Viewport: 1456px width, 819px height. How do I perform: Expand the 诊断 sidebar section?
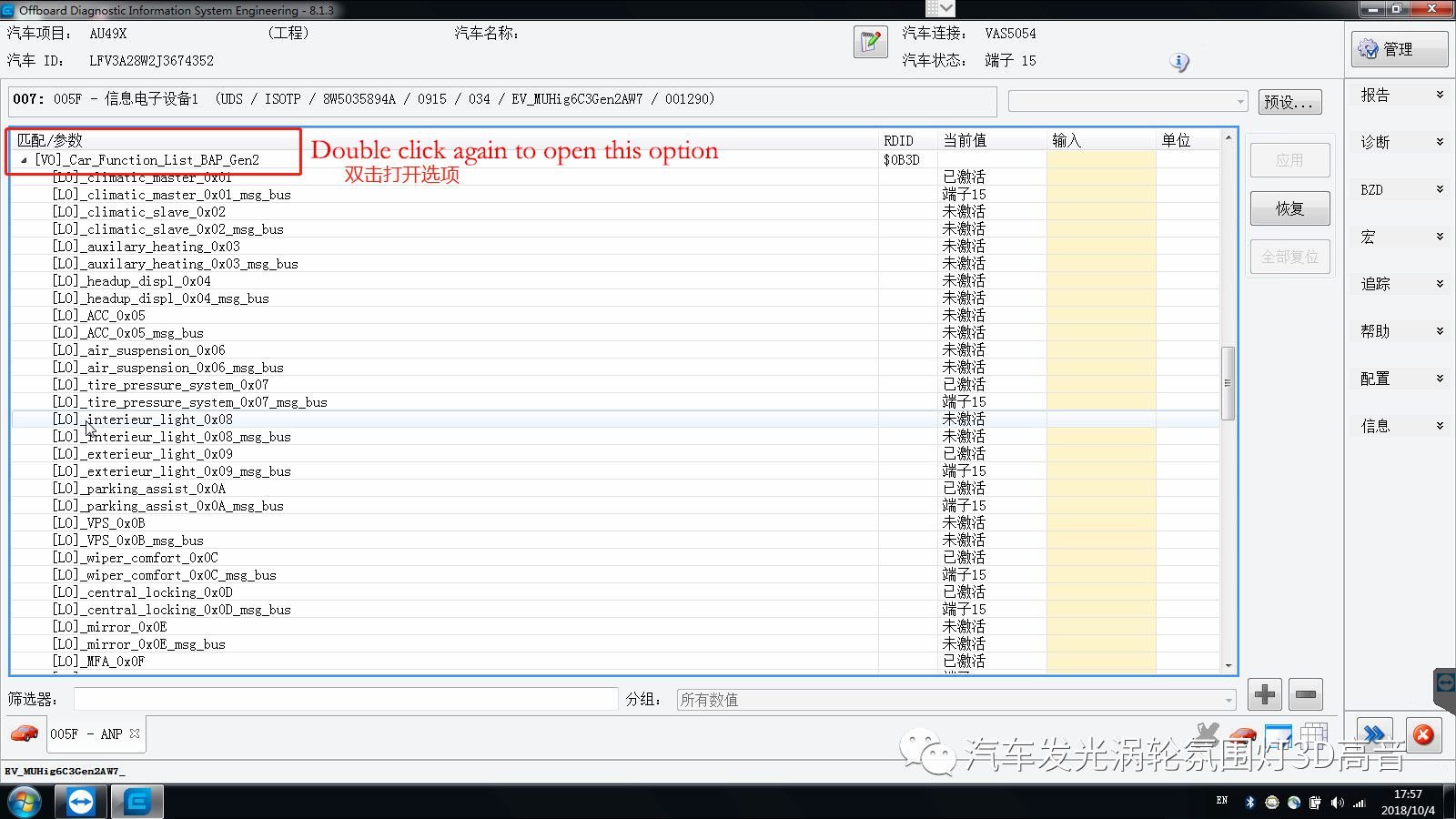1400,142
